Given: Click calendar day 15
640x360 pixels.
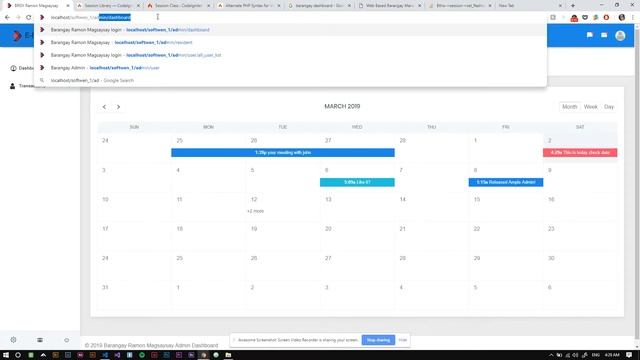Looking at the screenshot, I should tap(477, 199).
